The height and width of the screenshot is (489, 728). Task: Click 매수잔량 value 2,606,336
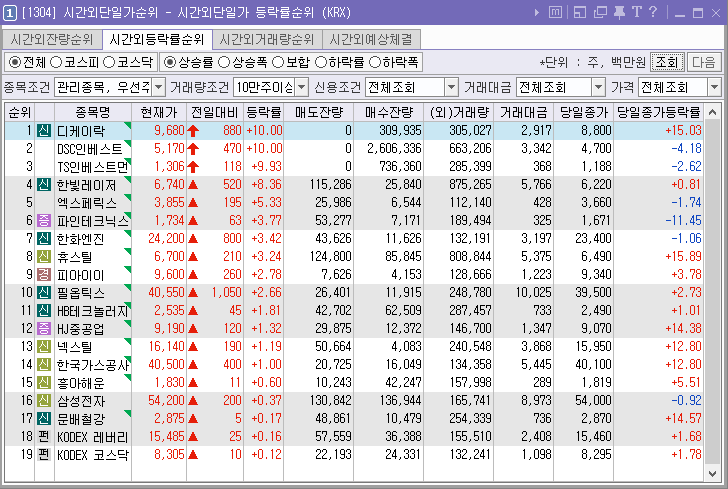tap(394, 149)
